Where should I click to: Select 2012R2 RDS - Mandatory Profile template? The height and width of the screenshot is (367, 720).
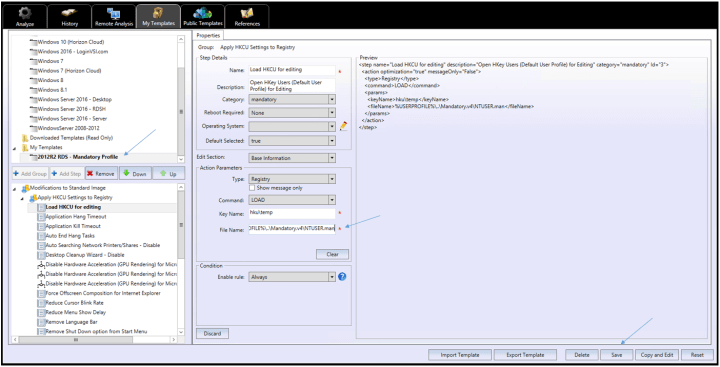tap(78, 157)
